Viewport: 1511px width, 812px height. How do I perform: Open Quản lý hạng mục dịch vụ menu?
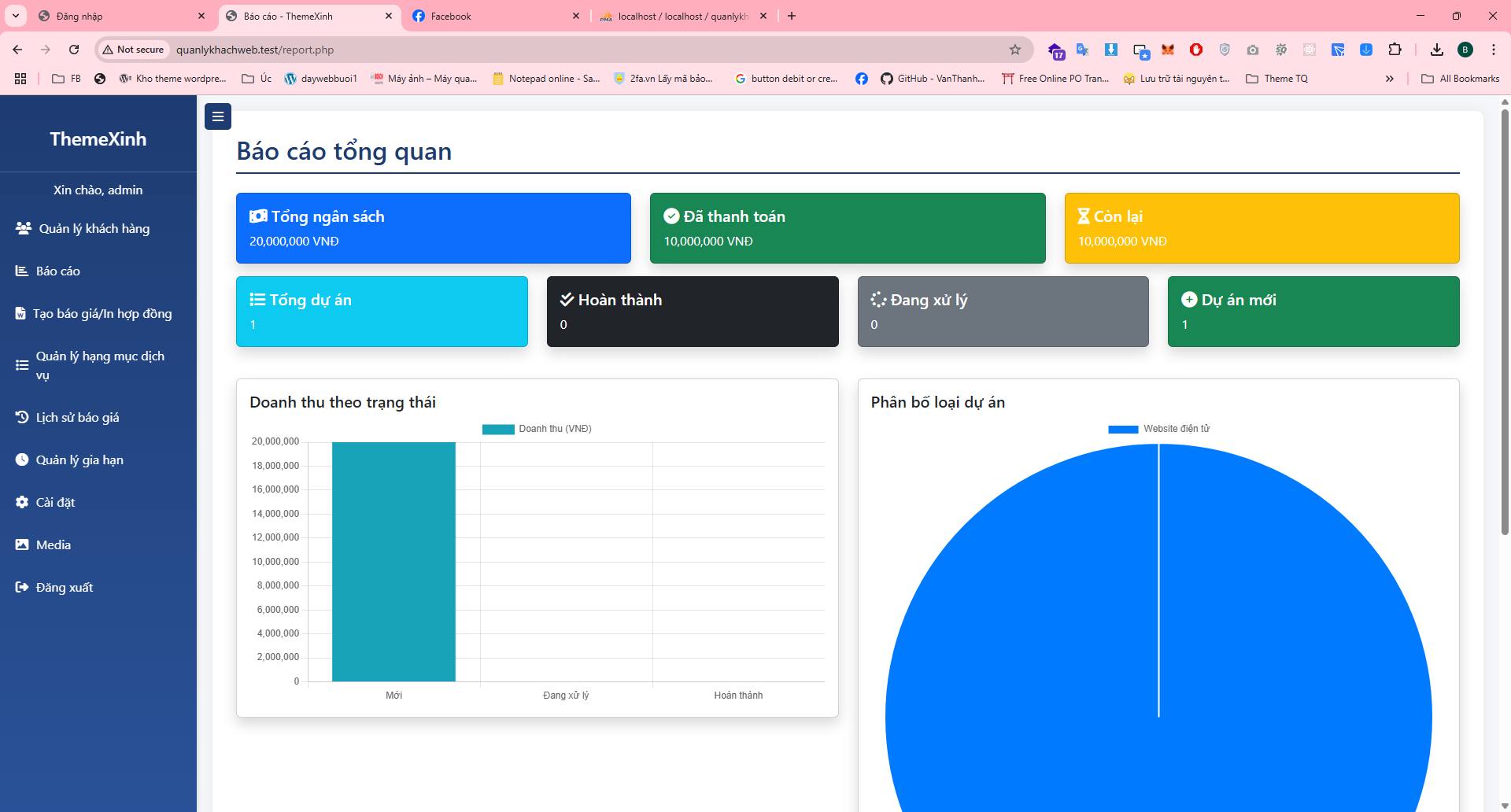point(99,365)
